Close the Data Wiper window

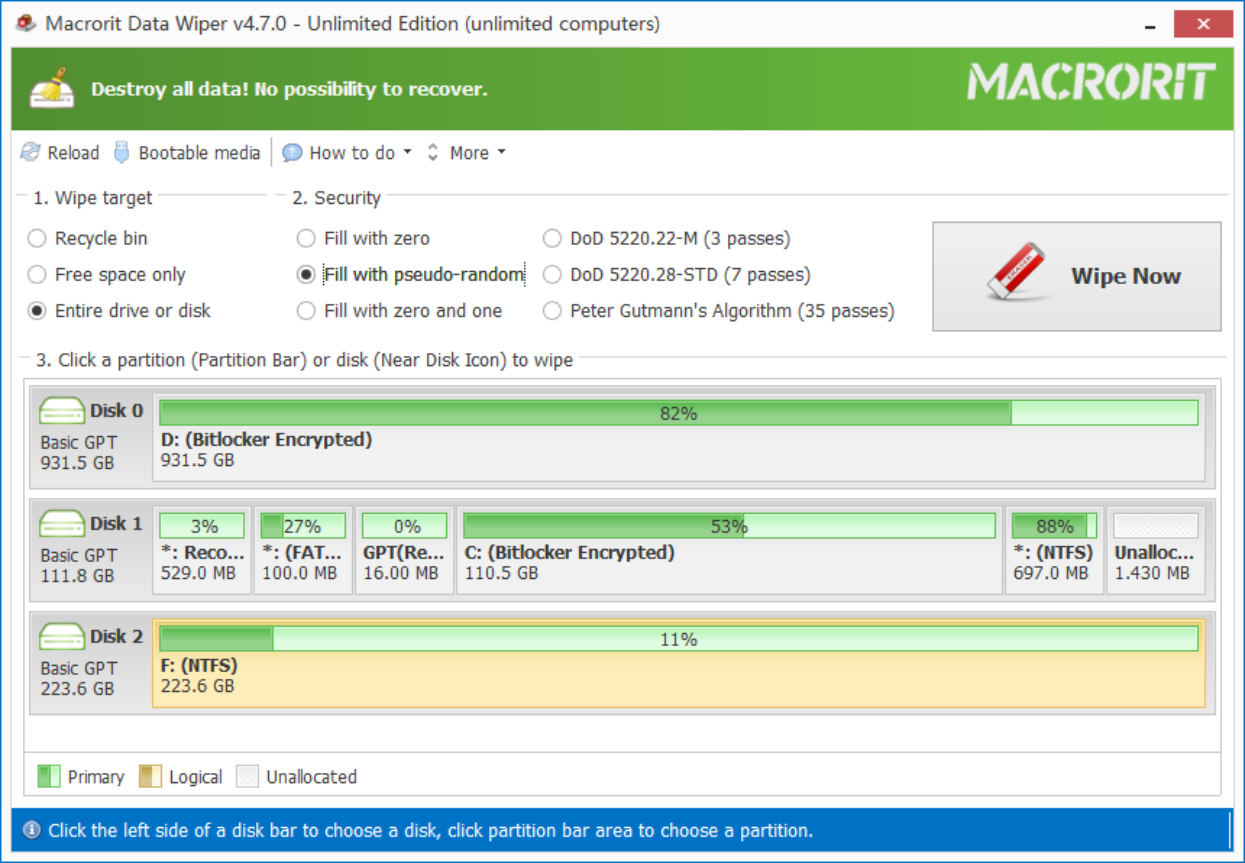(x=1203, y=23)
